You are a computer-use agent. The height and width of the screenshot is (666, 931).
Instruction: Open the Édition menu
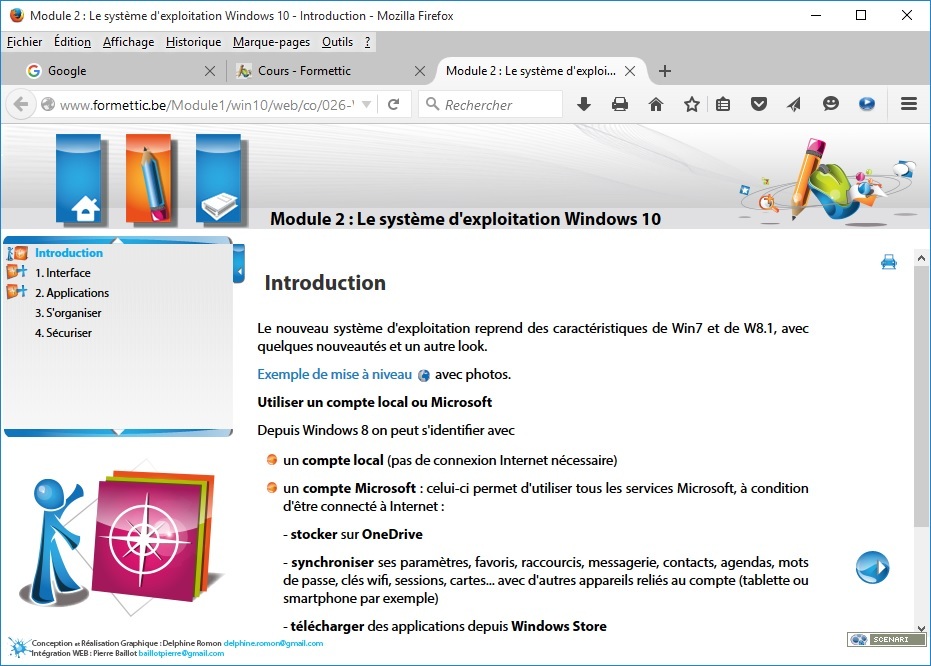[72, 42]
